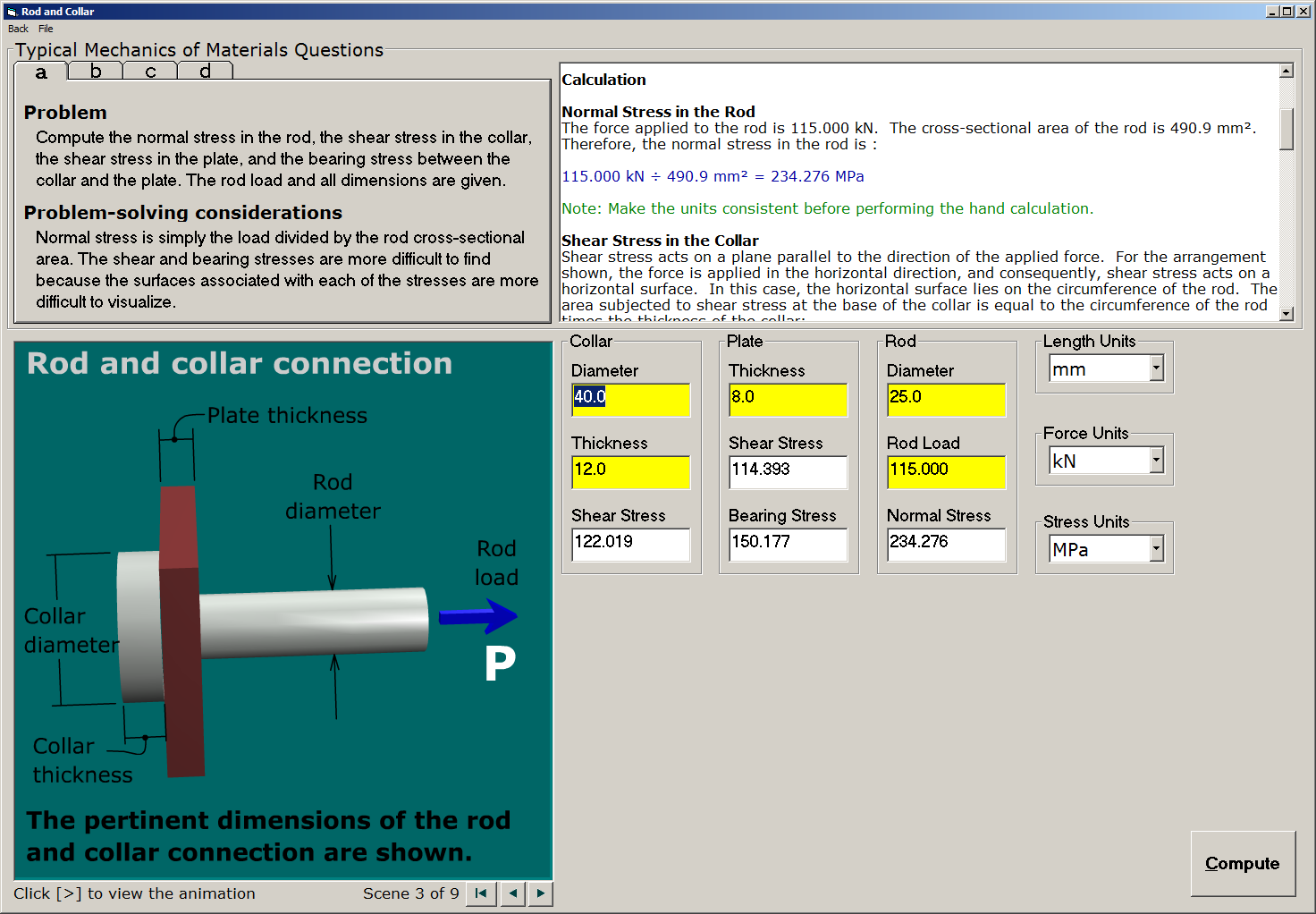Open the Stress Units dropdown

coord(1156,548)
